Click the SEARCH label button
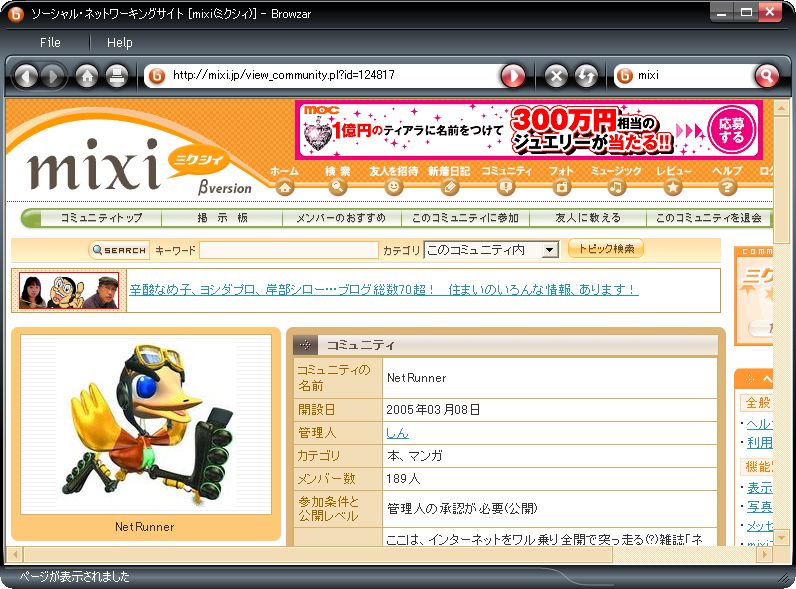Viewport: 796px width, 589px height. coord(119,250)
